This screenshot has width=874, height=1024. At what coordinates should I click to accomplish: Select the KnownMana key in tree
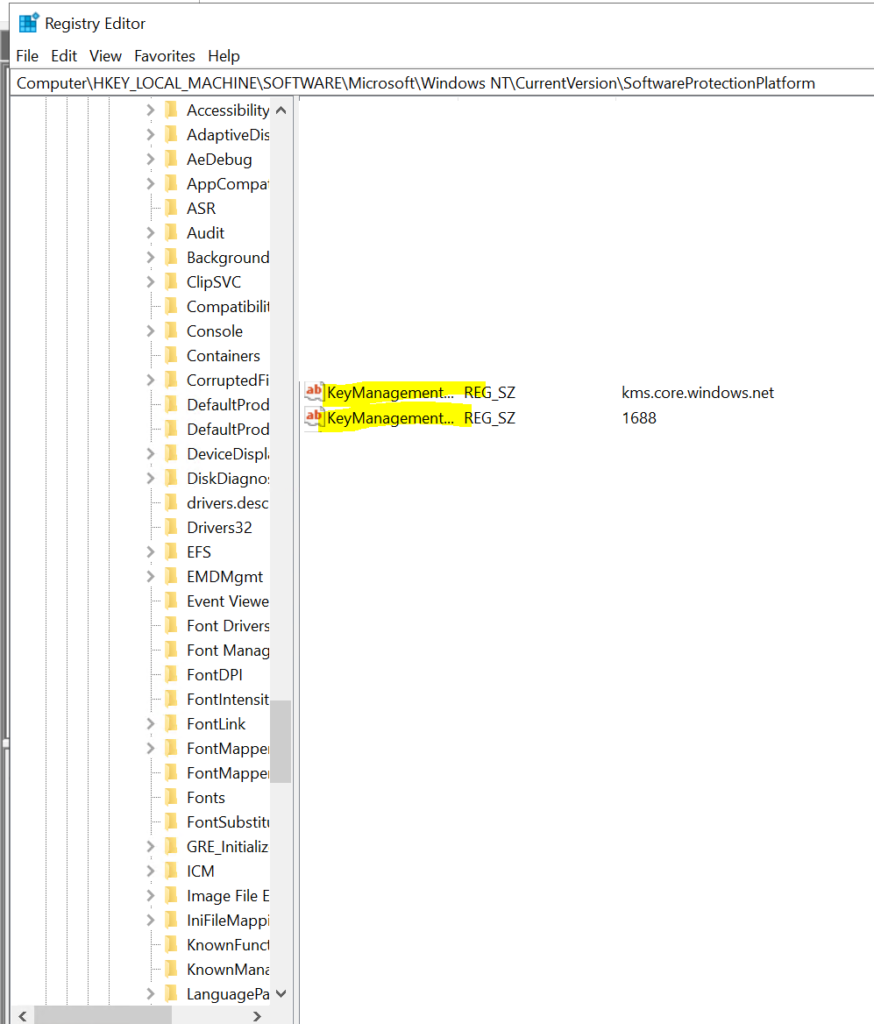coord(228,969)
